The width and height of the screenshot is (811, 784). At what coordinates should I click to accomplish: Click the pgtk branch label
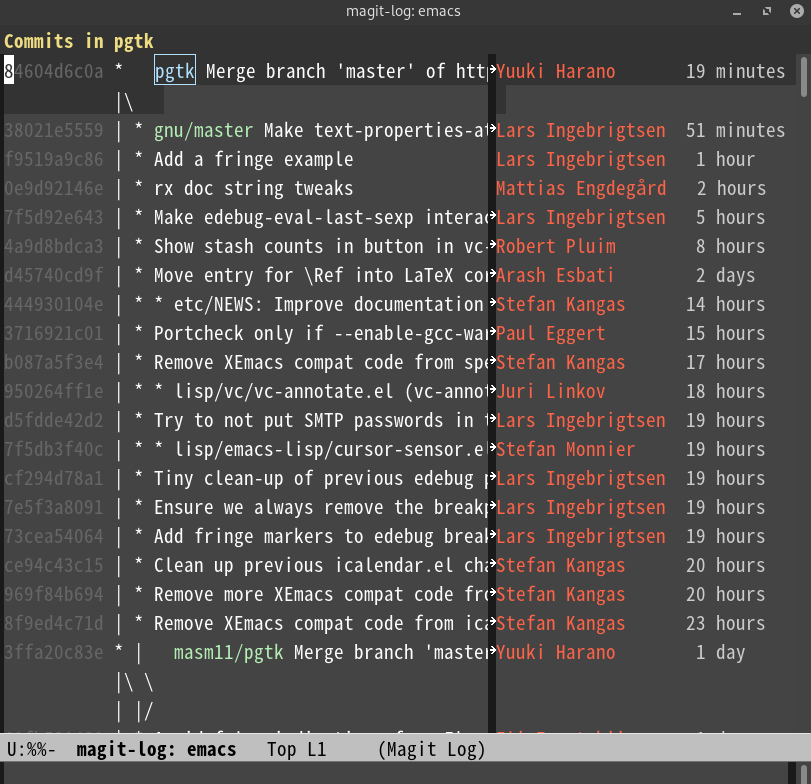pos(175,70)
